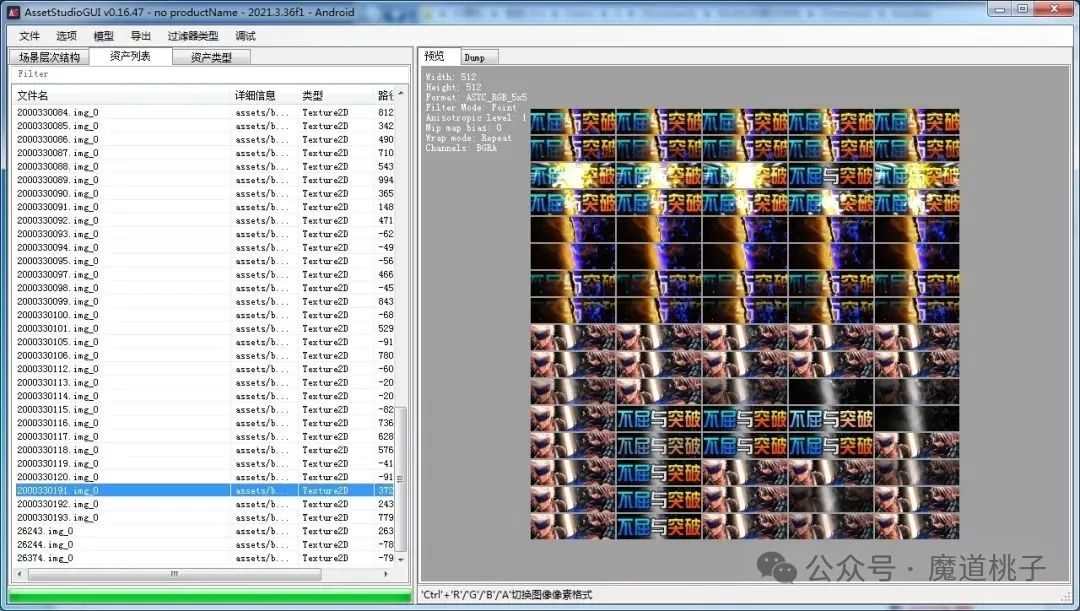This screenshot has height=611, width=1080.
Task: Open the 过滤器类型 menu
Action: point(193,36)
